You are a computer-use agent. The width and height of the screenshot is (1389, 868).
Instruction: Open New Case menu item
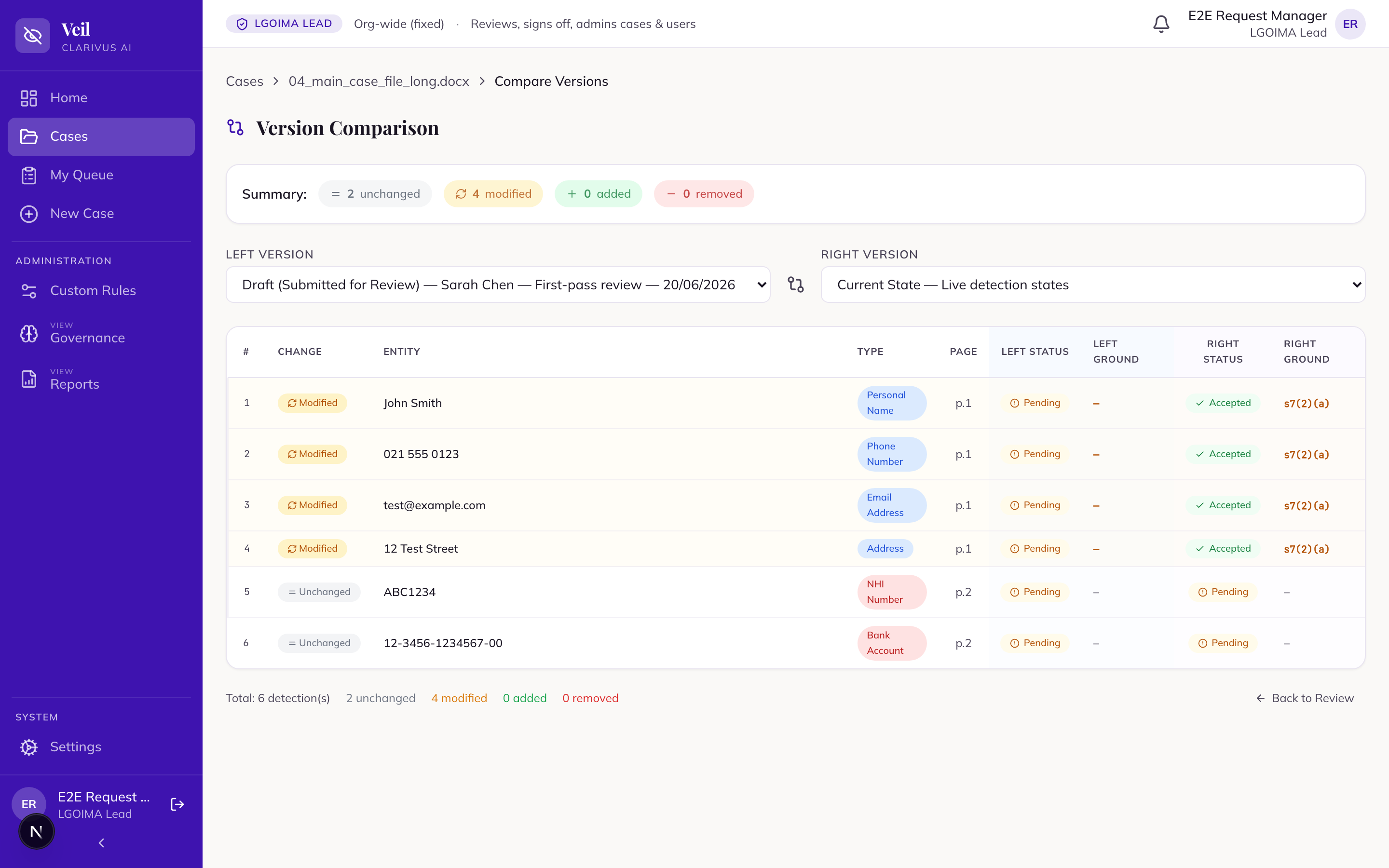click(x=101, y=214)
